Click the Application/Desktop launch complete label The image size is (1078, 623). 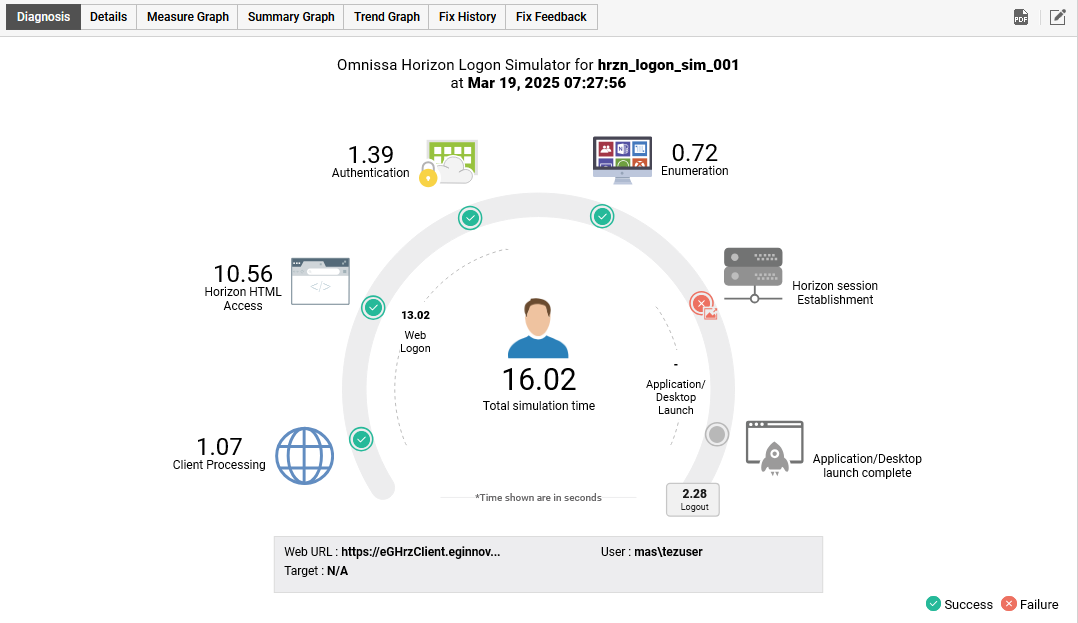867,466
